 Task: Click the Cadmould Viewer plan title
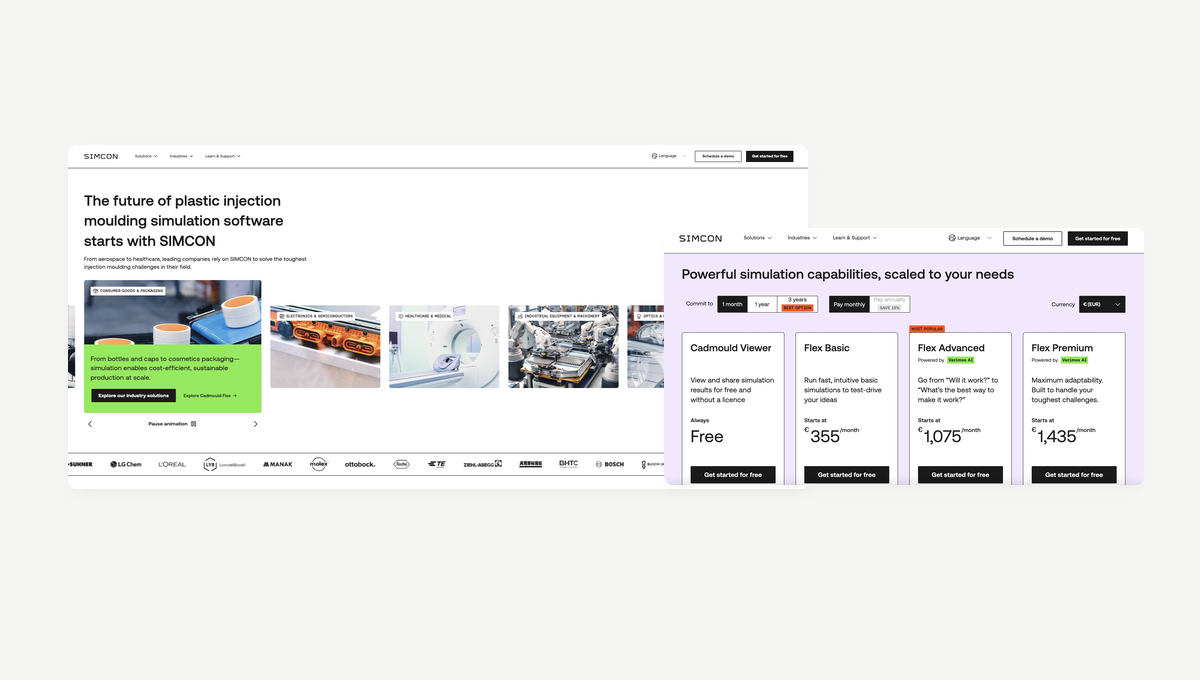(x=731, y=348)
